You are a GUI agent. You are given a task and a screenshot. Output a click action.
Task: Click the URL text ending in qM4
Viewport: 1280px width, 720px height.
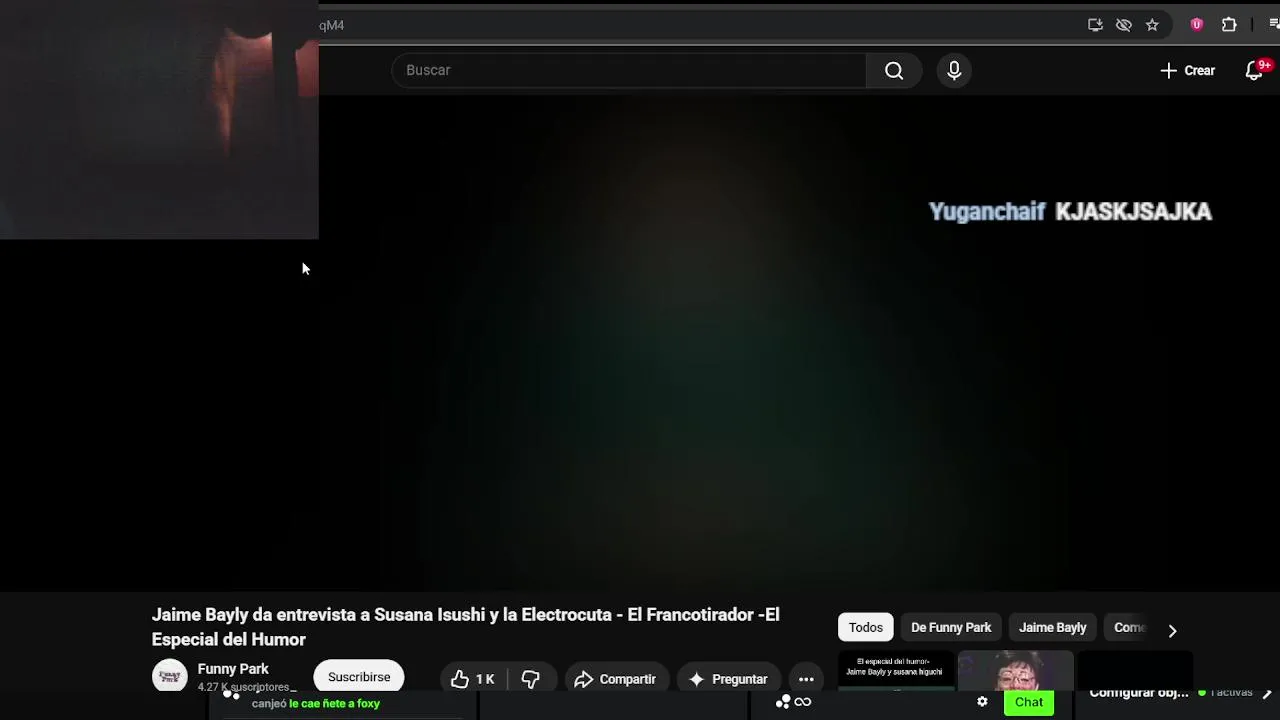click(331, 25)
